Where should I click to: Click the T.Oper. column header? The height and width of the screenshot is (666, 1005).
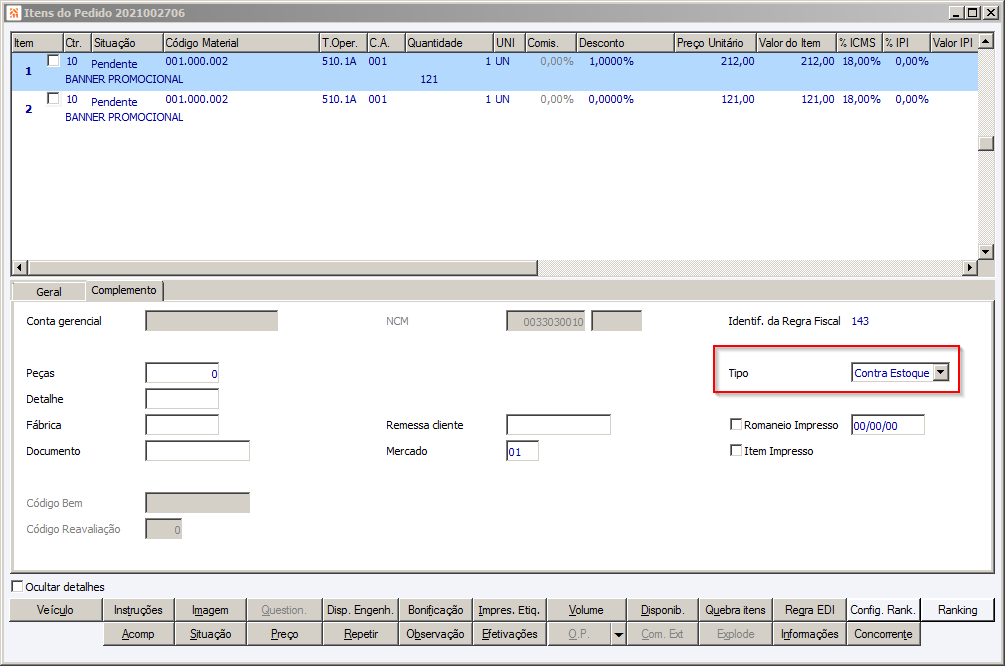pos(343,42)
